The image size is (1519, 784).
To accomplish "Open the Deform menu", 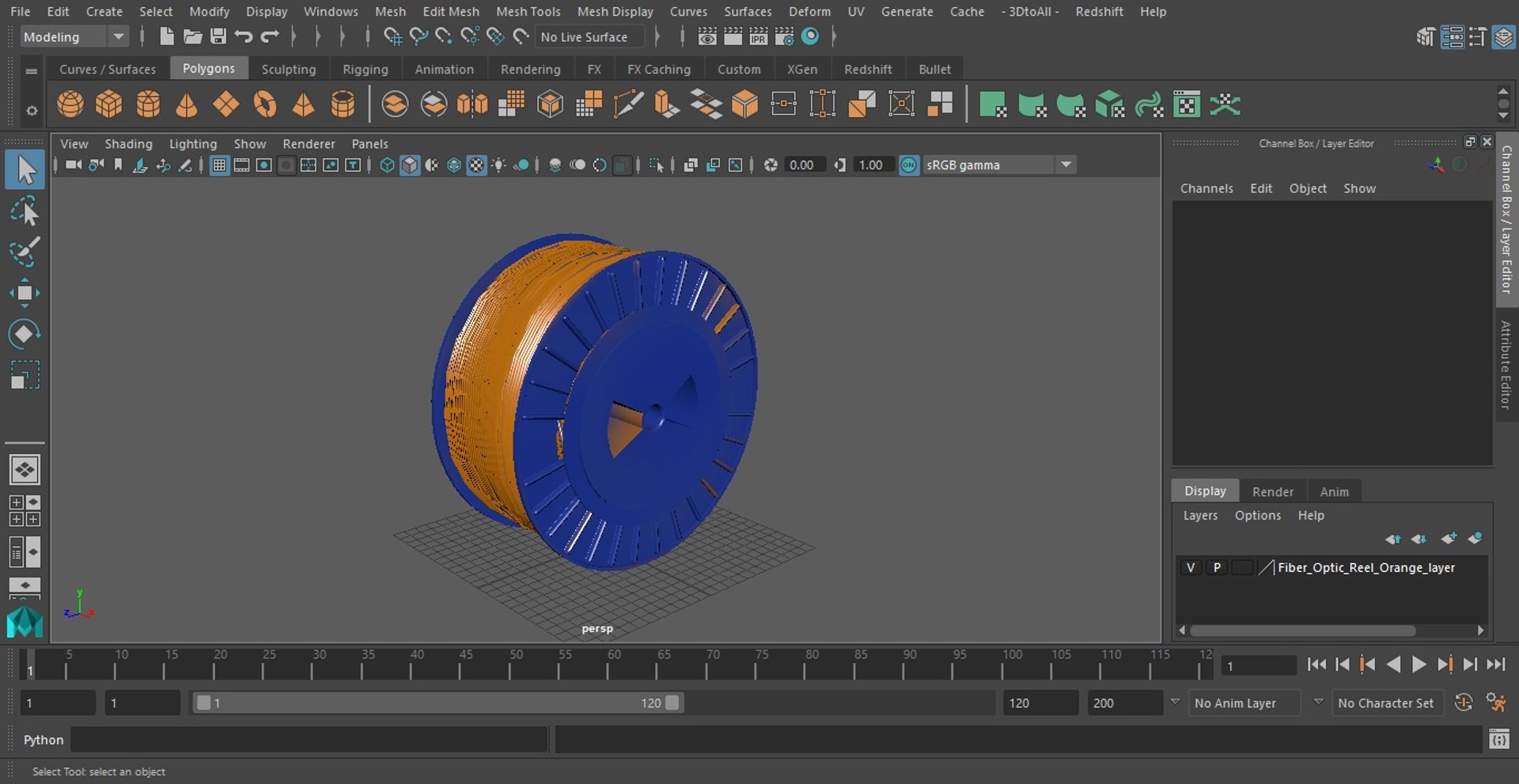I will [809, 11].
